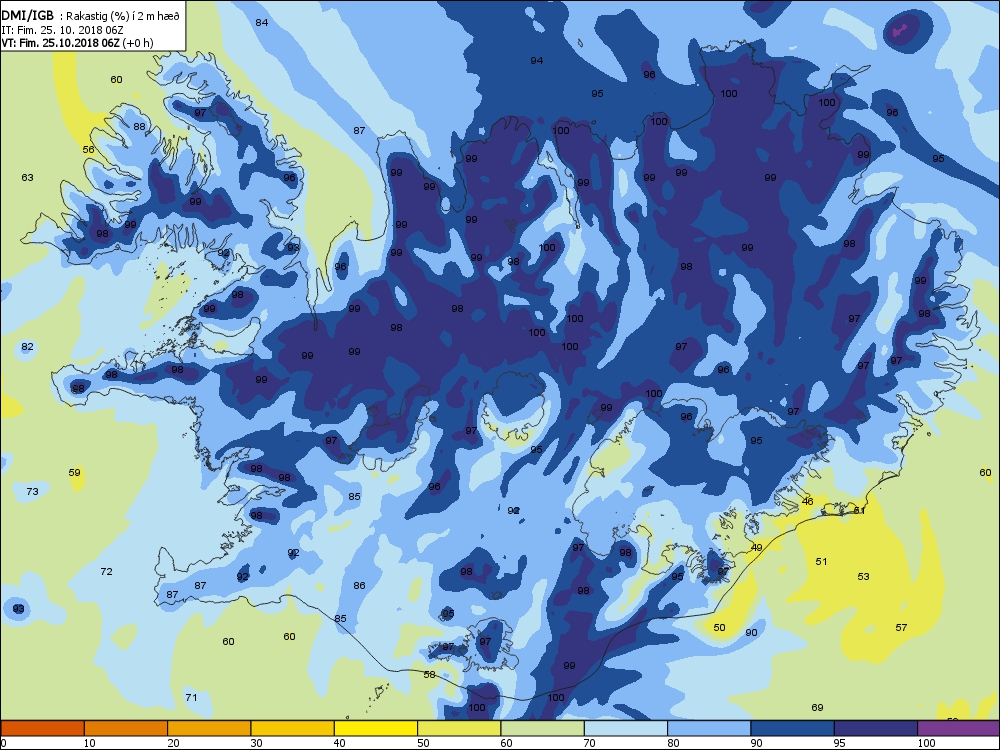Click the '58' humidity reading
1000x750 pixels.
(429, 675)
